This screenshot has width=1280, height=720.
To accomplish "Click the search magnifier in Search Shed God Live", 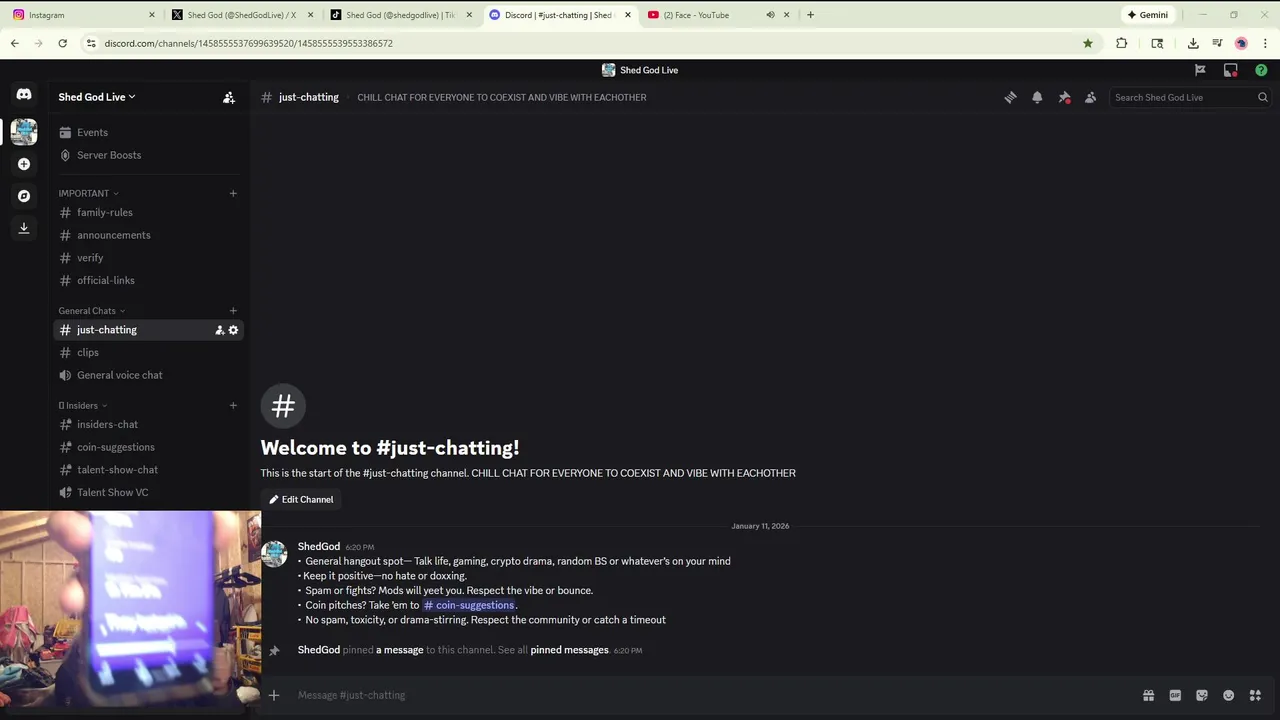I will (x=1263, y=97).
